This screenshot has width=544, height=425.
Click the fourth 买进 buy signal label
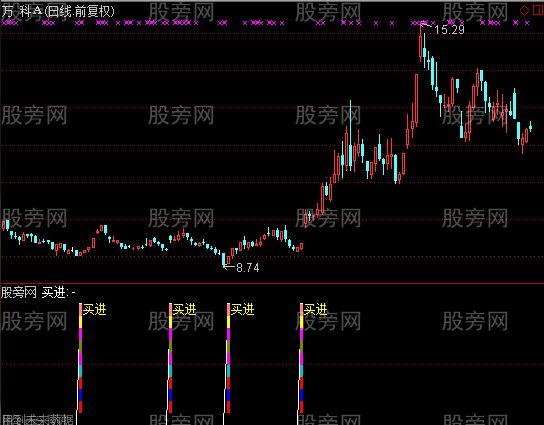(x=315, y=309)
